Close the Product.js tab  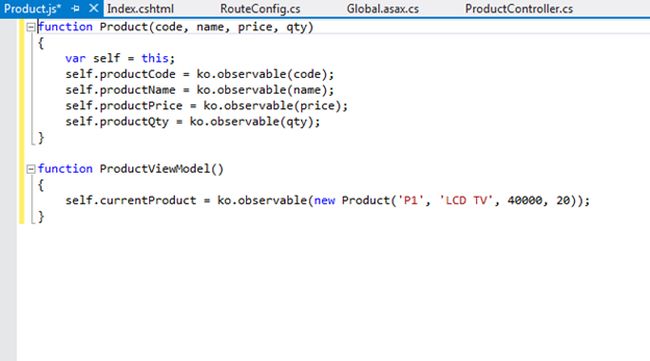coord(94,8)
